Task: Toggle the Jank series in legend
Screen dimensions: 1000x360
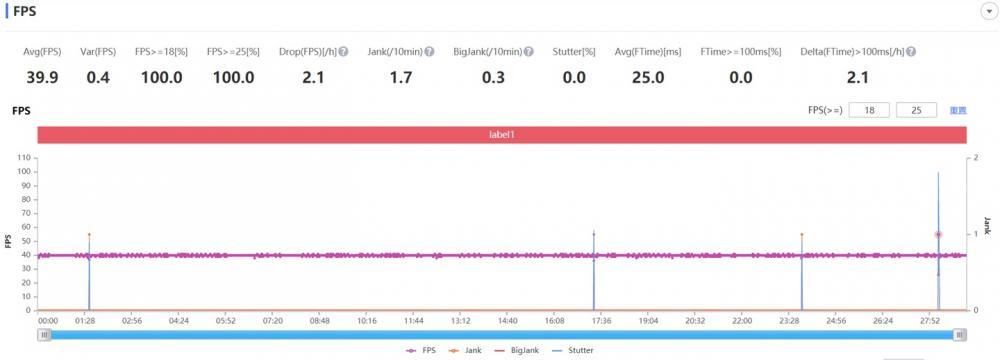Action: [x=466, y=350]
